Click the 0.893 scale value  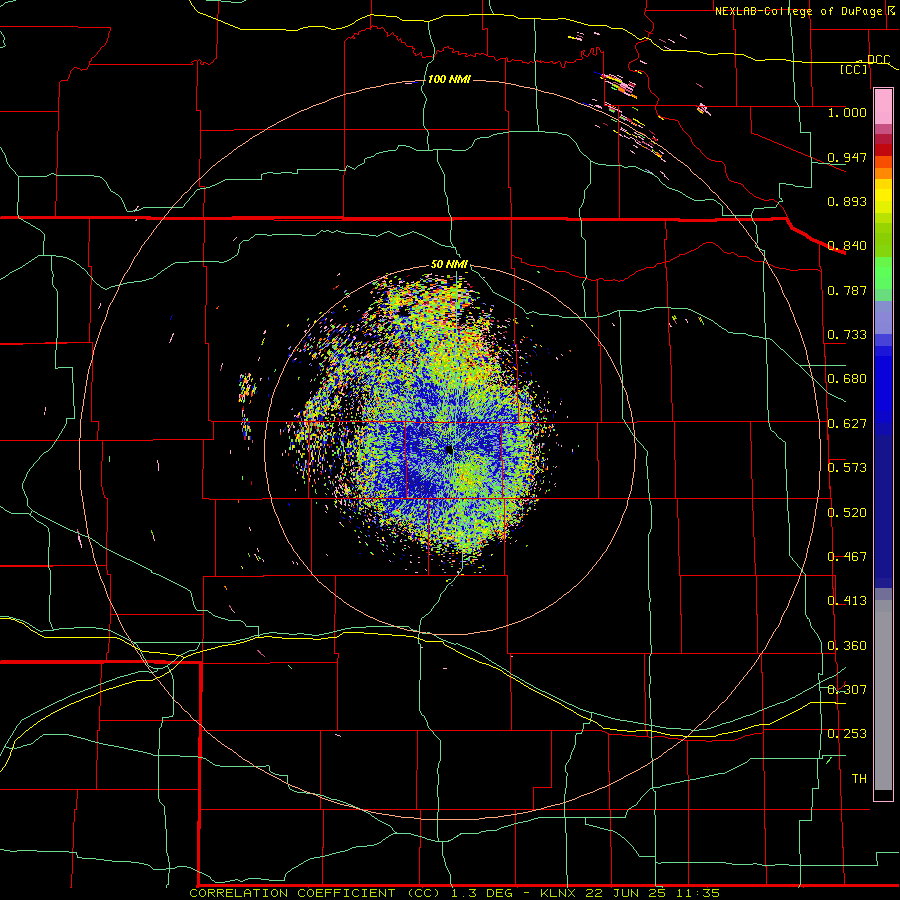click(847, 201)
